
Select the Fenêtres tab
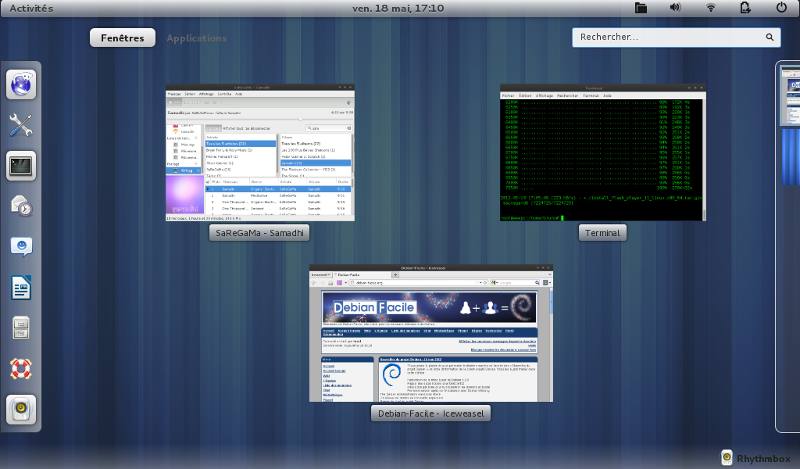122,38
